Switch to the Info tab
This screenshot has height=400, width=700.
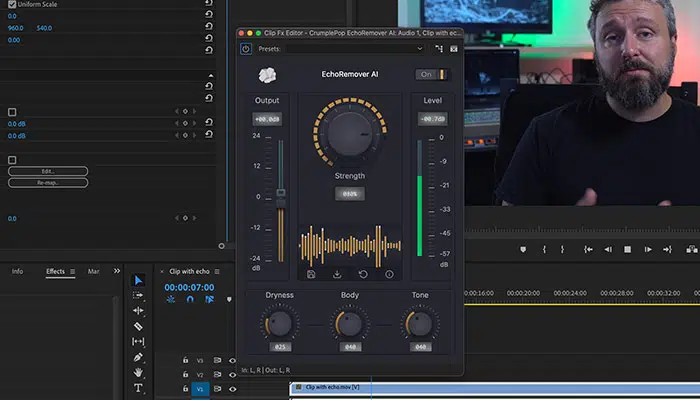(x=17, y=271)
